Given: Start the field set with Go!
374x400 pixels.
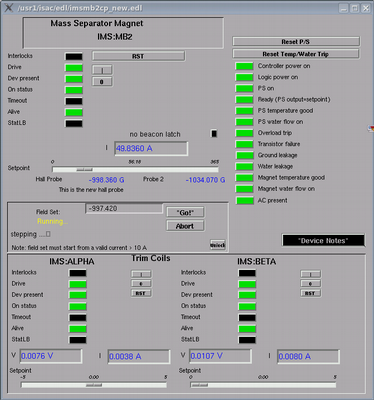Looking at the screenshot, I should coord(185,212).
